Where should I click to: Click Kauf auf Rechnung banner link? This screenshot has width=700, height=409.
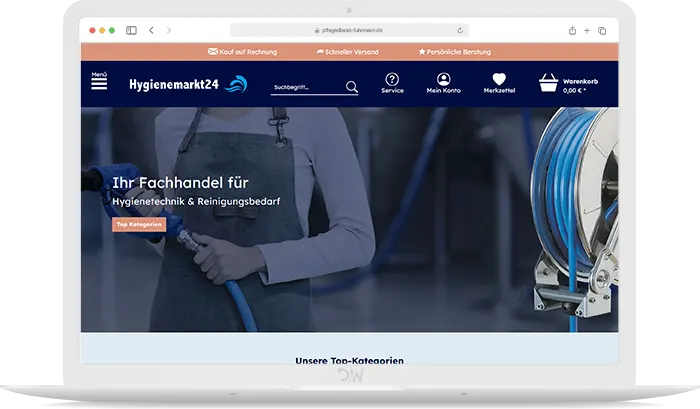[x=242, y=52]
